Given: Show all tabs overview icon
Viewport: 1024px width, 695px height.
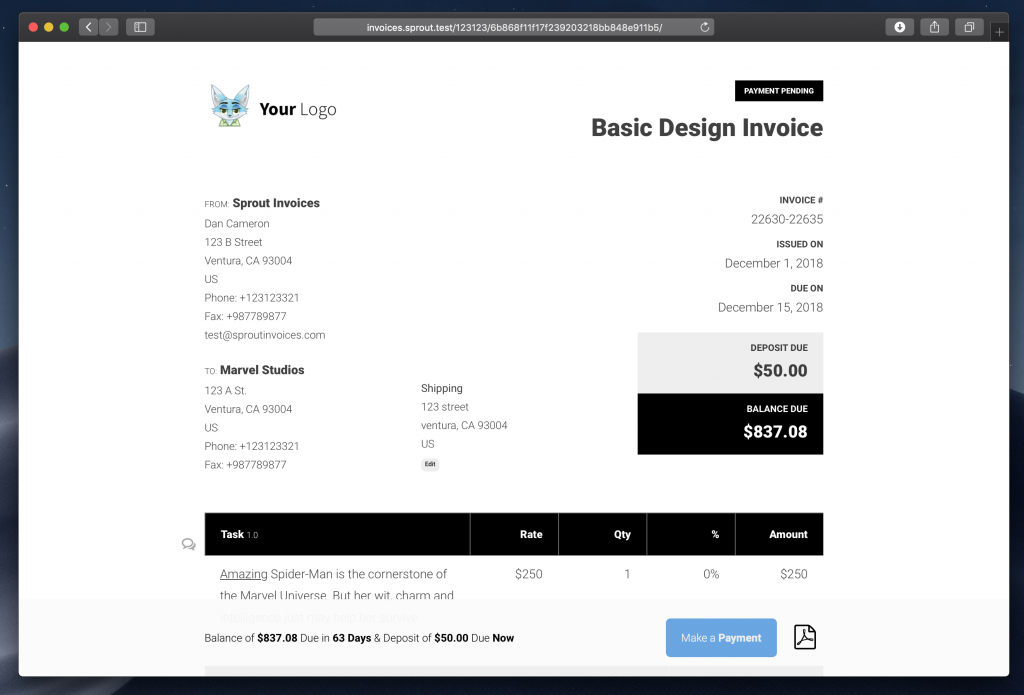Looking at the screenshot, I should 969,27.
